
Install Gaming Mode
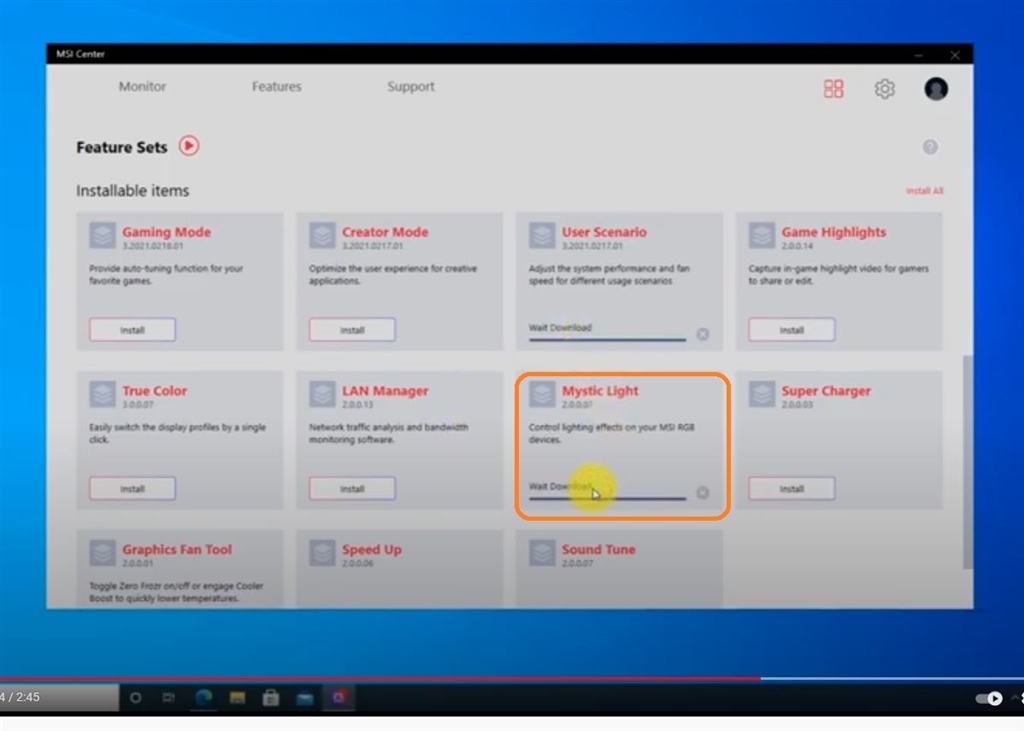pos(132,330)
